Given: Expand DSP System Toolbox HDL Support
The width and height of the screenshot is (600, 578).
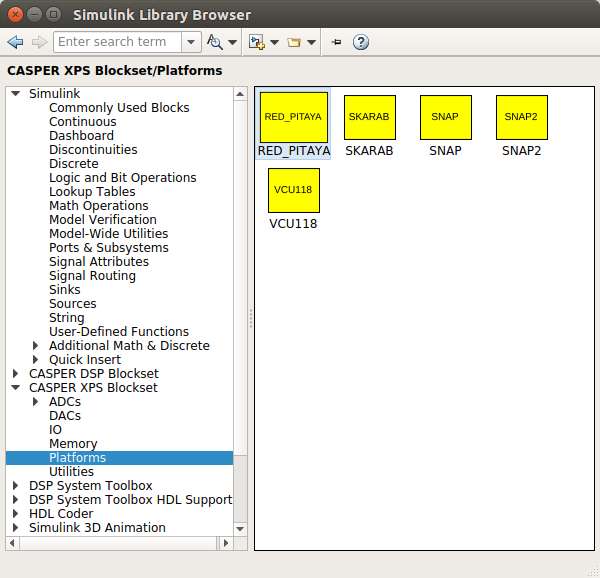Looking at the screenshot, I should coord(15,500).
